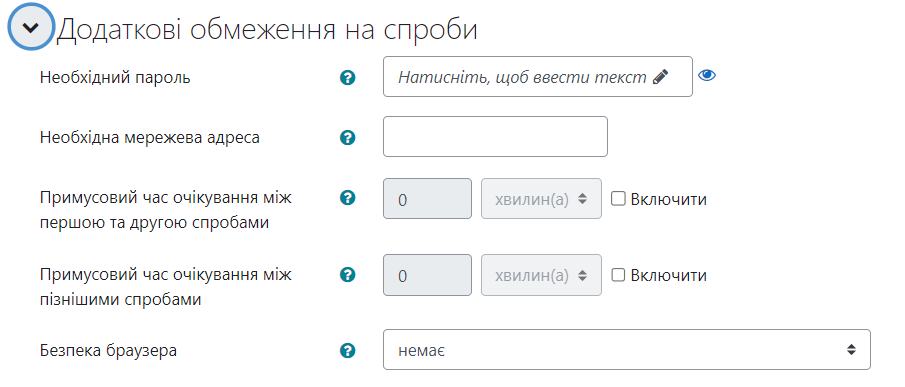Click the Додаткові обмеження на спроби heading
This screenshot has height=387, width=905.
267,29
